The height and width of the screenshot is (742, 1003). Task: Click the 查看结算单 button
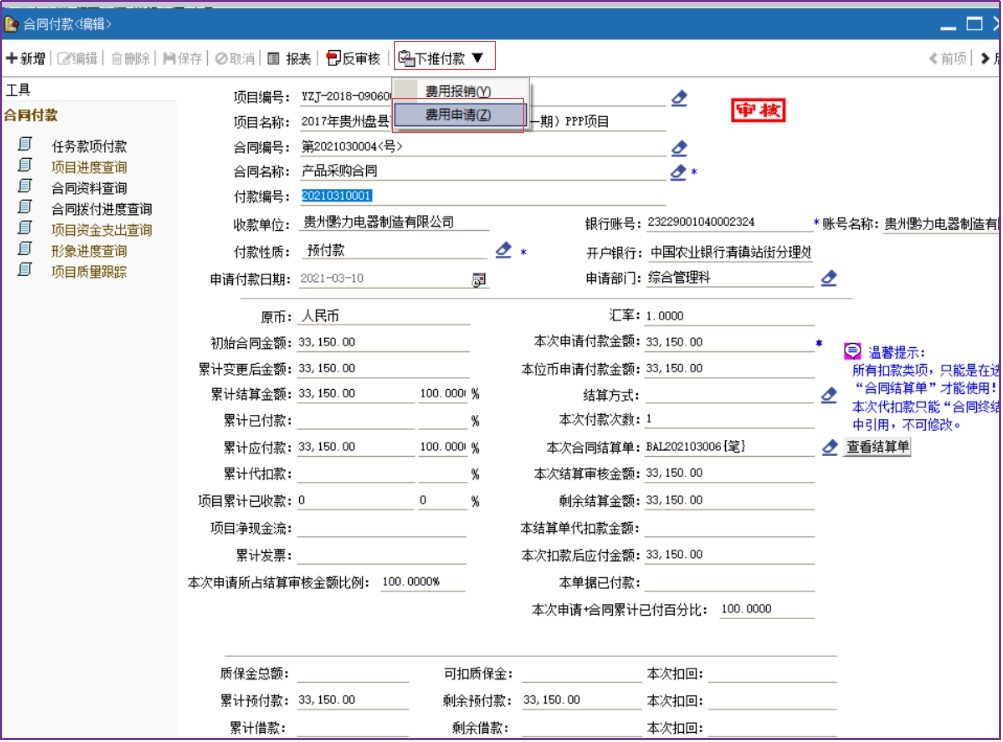coord(878,447)
